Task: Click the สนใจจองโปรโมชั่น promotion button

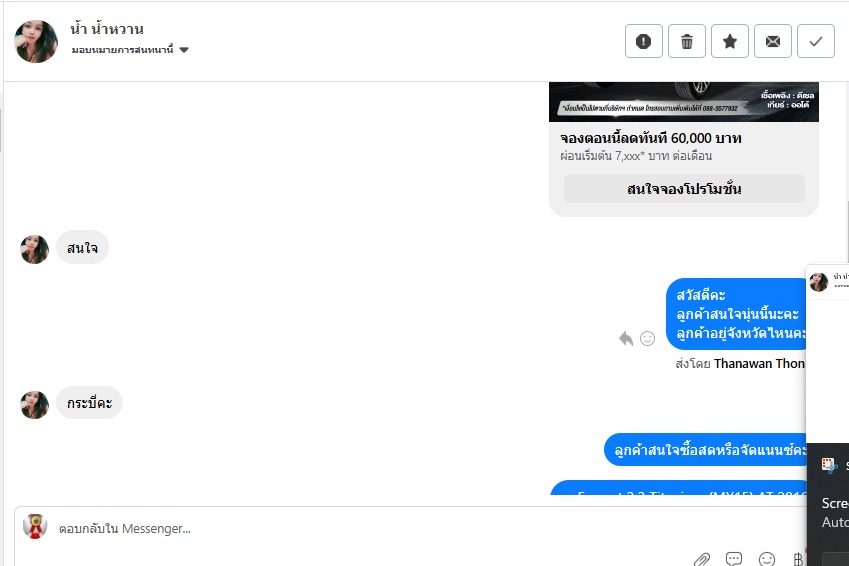Action: tap(684, 188)
